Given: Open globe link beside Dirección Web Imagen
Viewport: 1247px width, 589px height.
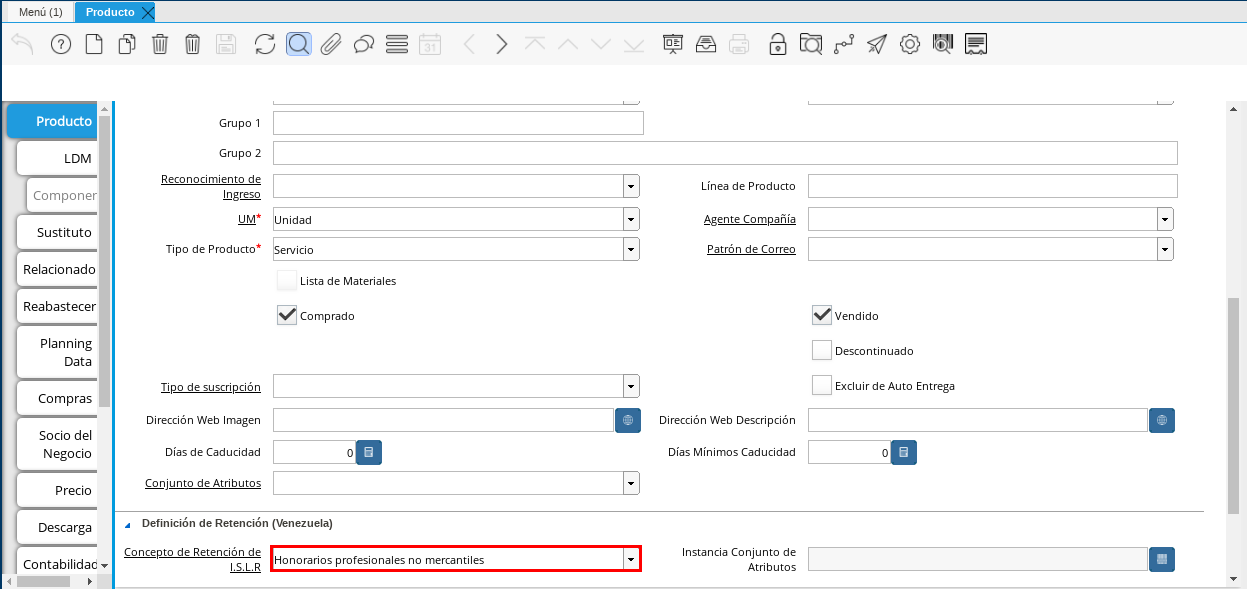Looking at the screenshot, I should click(628, 420).
